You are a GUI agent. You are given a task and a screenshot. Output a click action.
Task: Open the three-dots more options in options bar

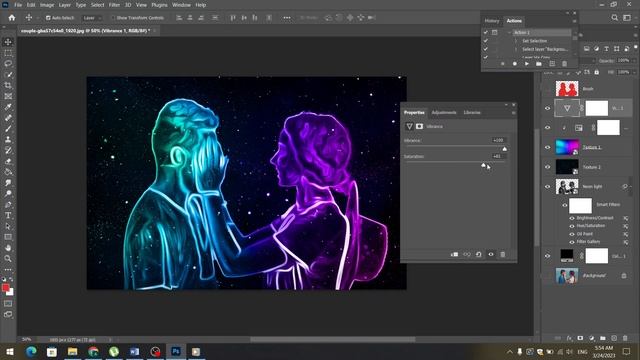click(287, 18)
